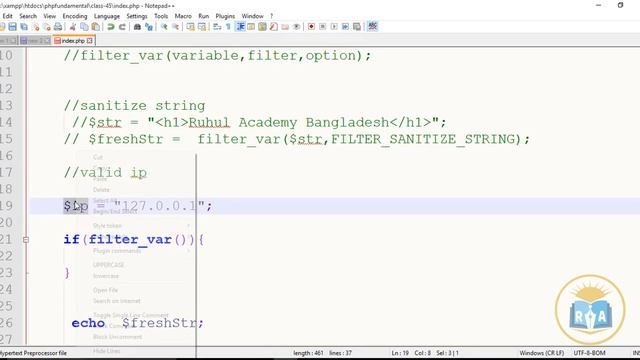Click the Close All toolbar icon

(x=47, y=27)
